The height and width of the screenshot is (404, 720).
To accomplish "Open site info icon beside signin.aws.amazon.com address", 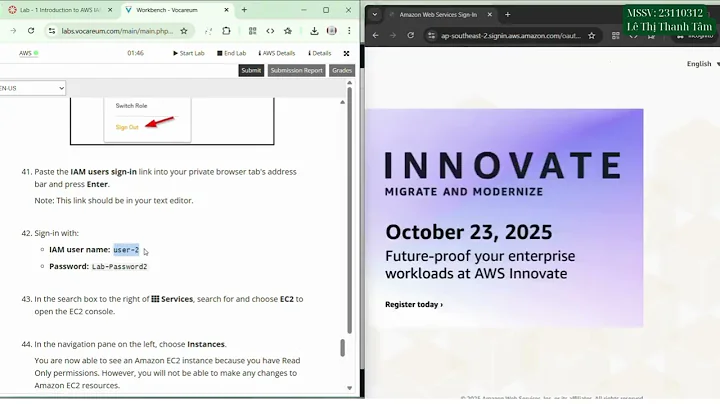I will point(431,35).
